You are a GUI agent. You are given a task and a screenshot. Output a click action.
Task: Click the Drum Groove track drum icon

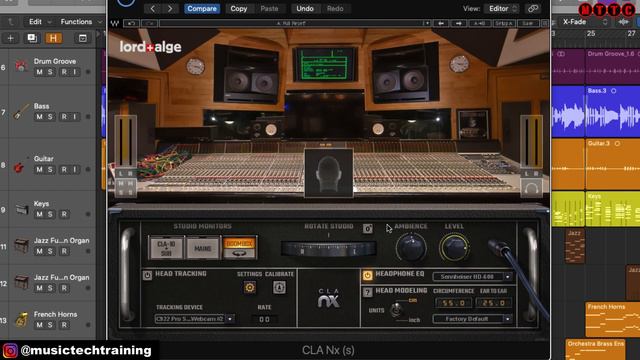point(21,66)
